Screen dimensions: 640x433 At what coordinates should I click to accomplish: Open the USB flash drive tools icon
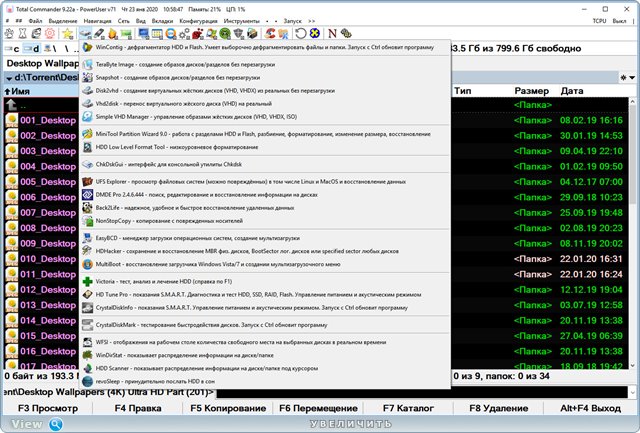pyautogui.click(x=99, y=33)
